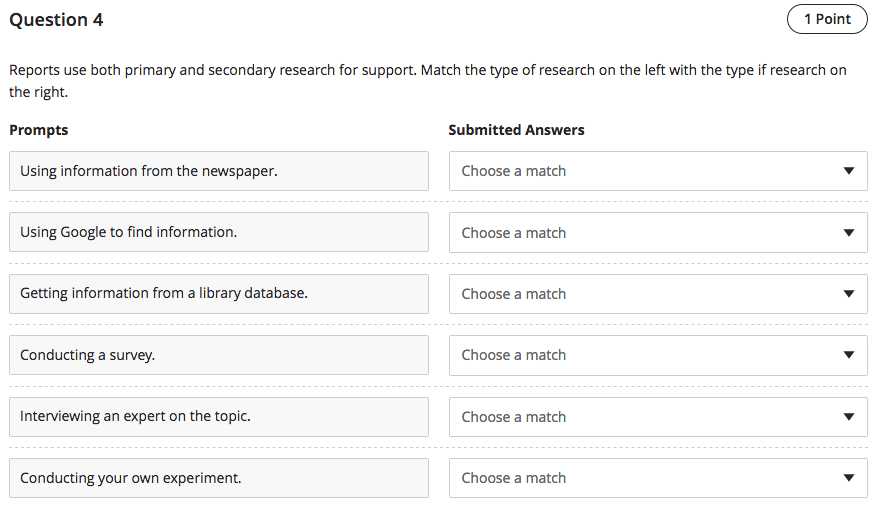Image resolution: width=889 pixels, height=519 pixels.
Task: Click the 'Conducting your own experiment.' prompt
Action: (218, 478)
